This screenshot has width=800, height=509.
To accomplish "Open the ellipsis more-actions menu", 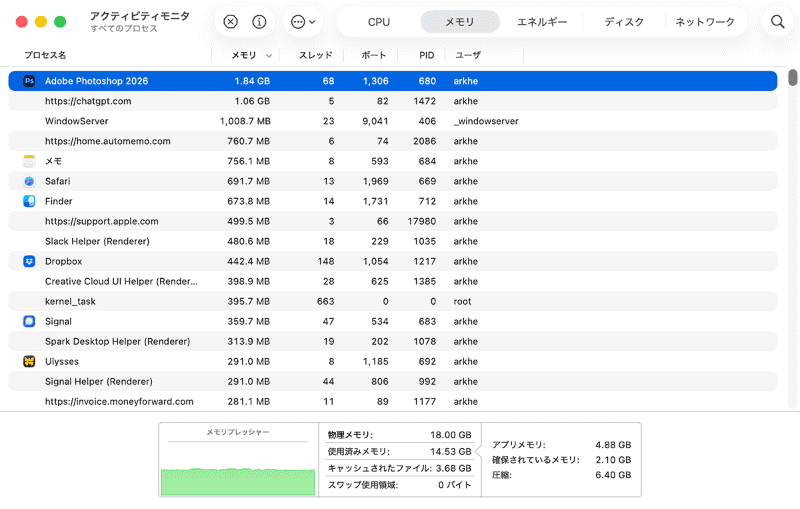I will pos(303,22).
